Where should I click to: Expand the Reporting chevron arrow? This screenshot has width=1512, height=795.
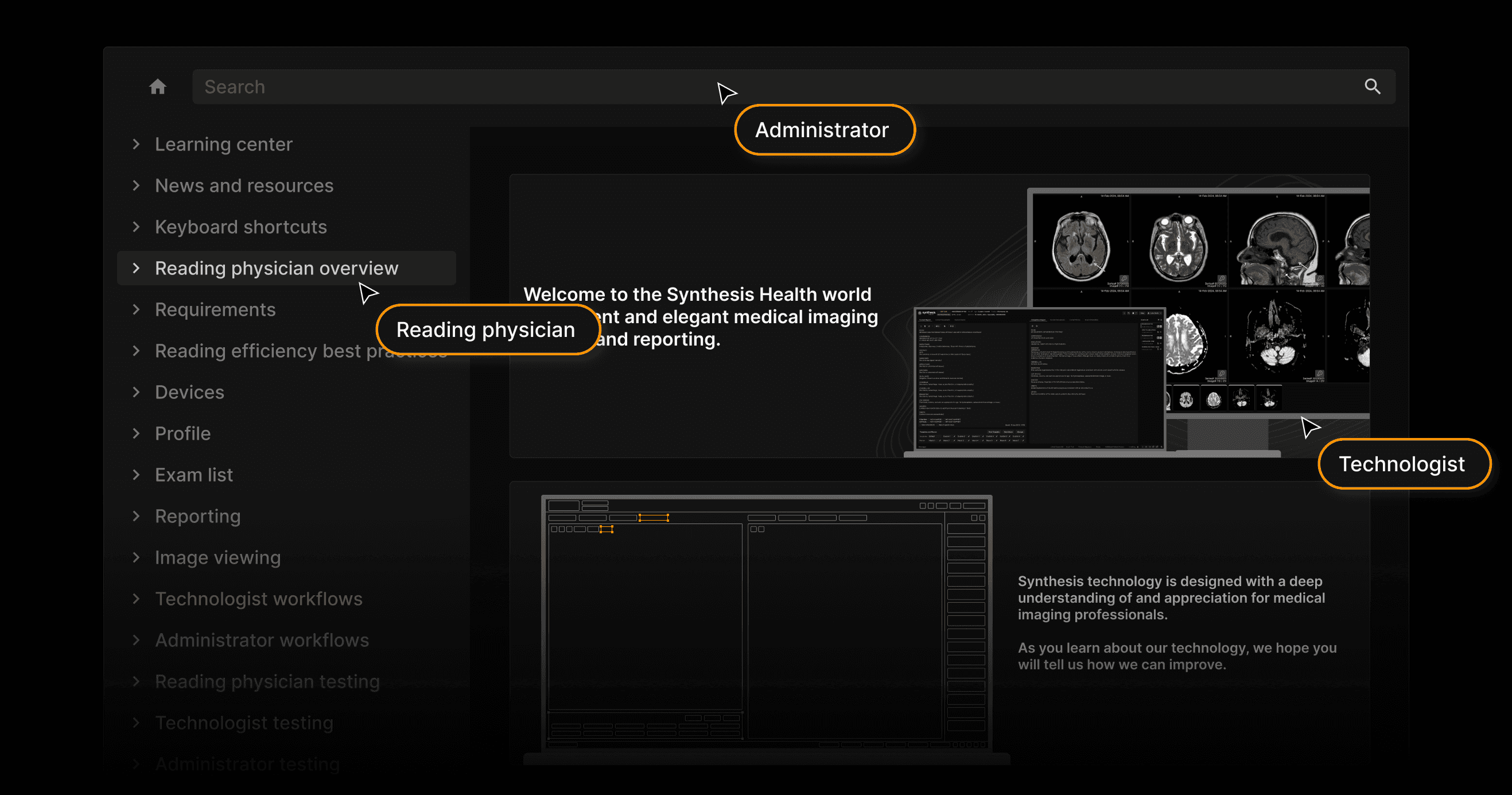136,516
